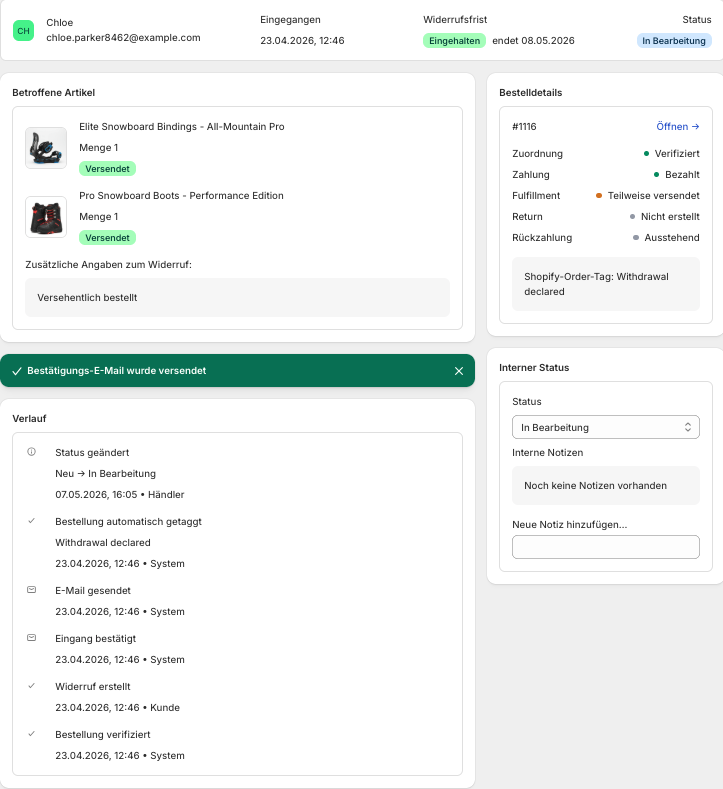
Task: Click the green dot beside Bezahlt
Action: tap(657, 175)
